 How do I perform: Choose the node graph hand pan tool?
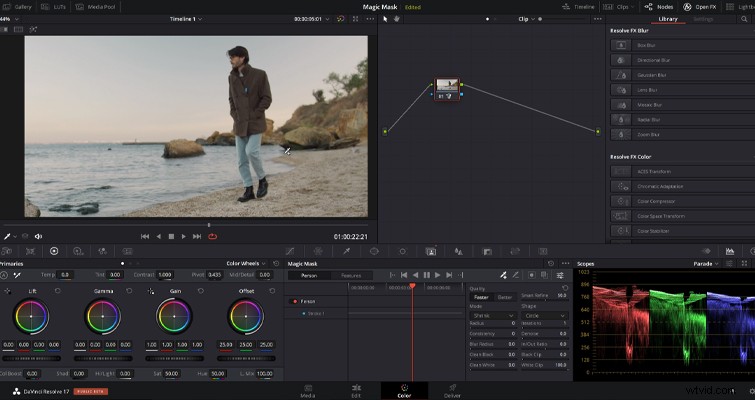[397, 19]
